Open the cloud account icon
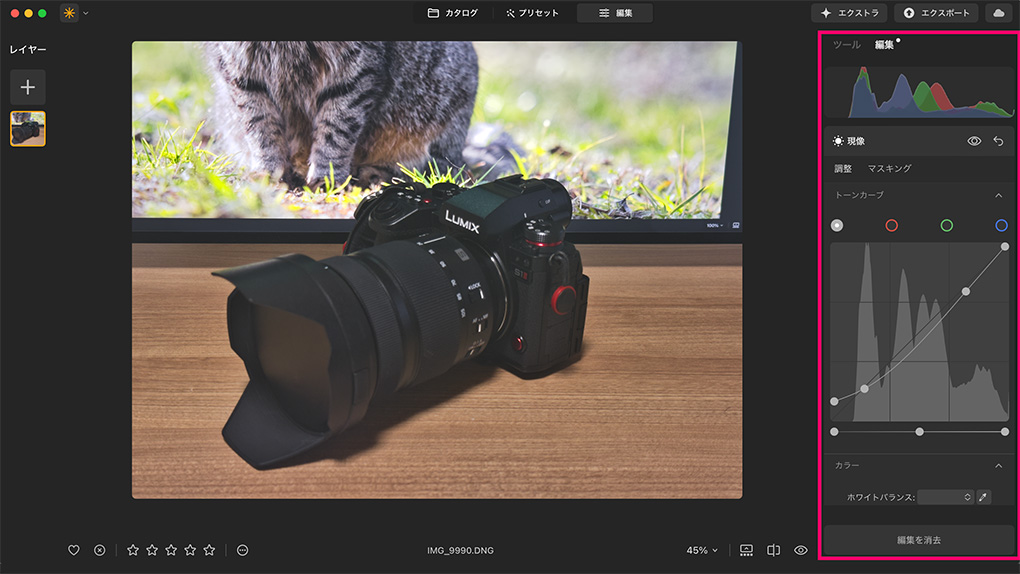Viewport: 1020px width, 574px height. [x=999, y=13]
